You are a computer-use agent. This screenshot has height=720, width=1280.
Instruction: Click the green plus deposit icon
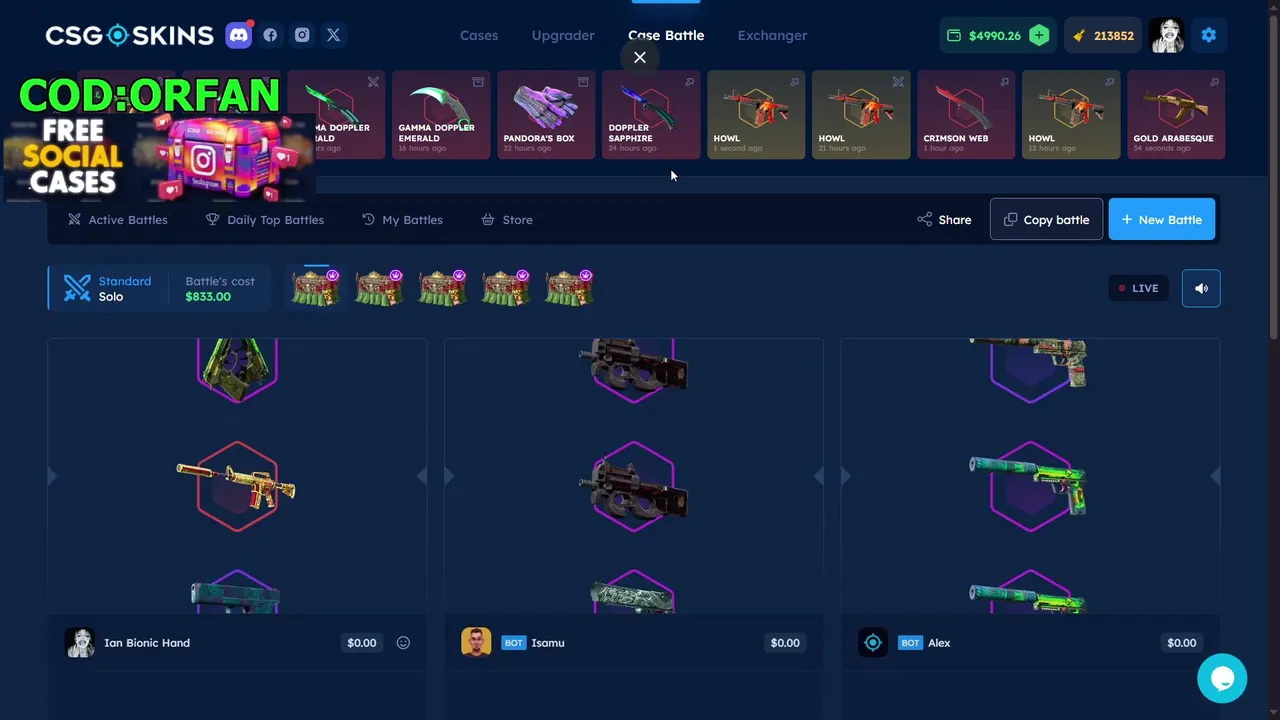point(1039,35)
